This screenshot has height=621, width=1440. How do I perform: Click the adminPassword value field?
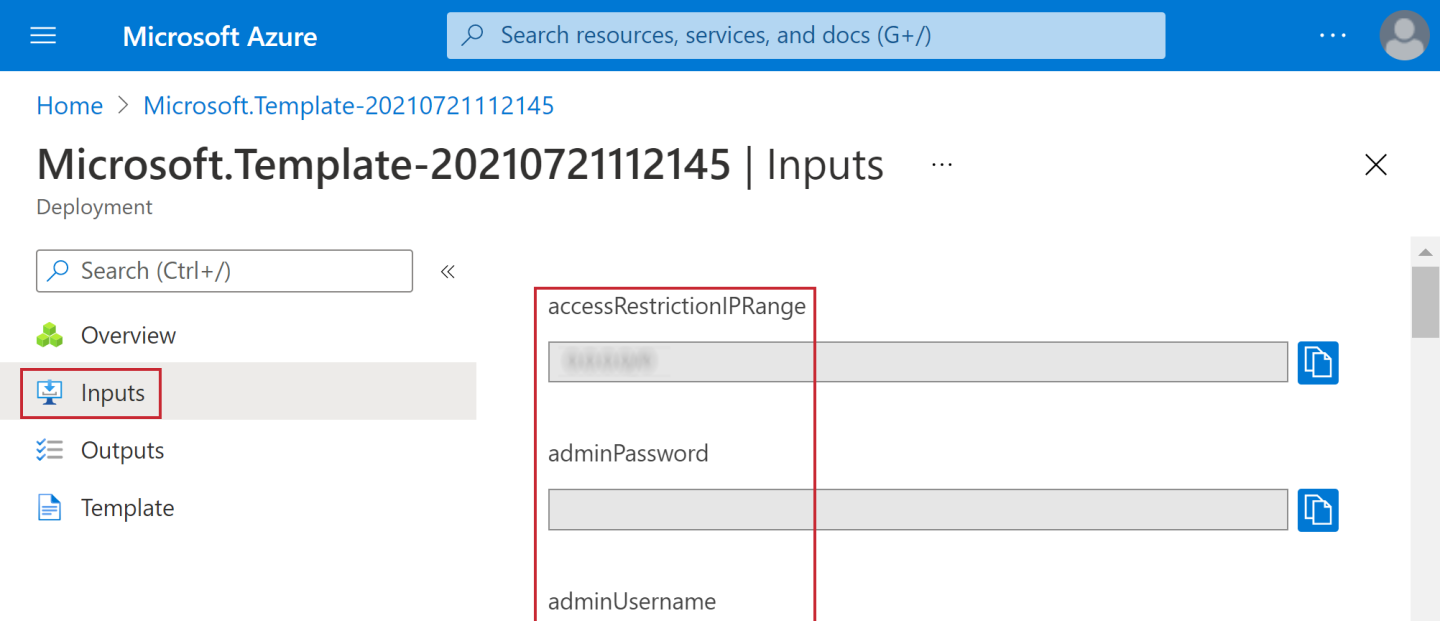click(917, 510)
